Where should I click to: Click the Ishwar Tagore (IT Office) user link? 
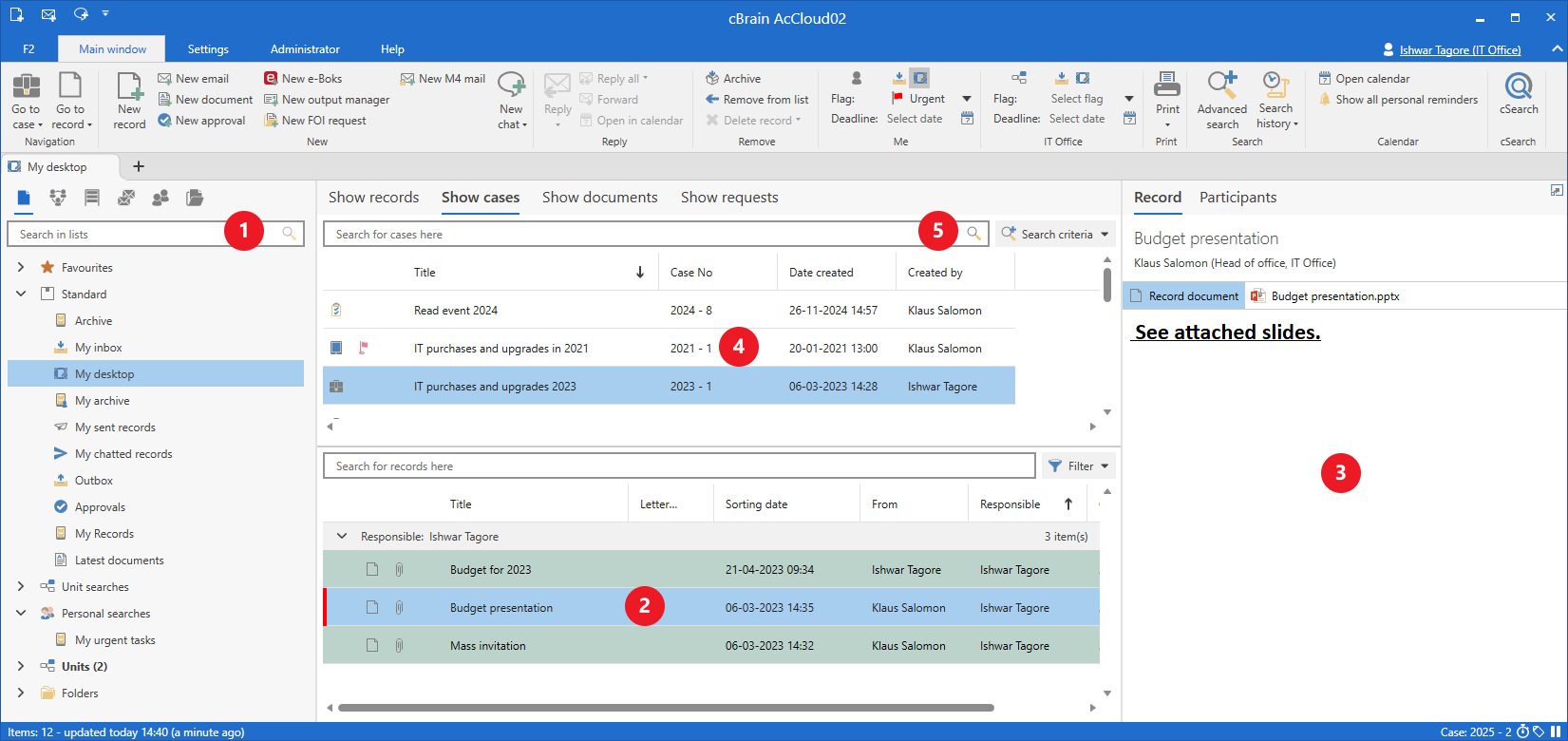point(1459,50)
